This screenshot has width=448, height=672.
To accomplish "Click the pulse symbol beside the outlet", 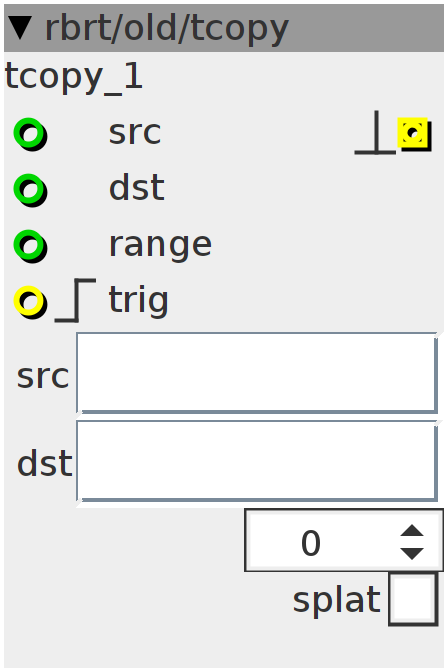I will pos(375,132).
